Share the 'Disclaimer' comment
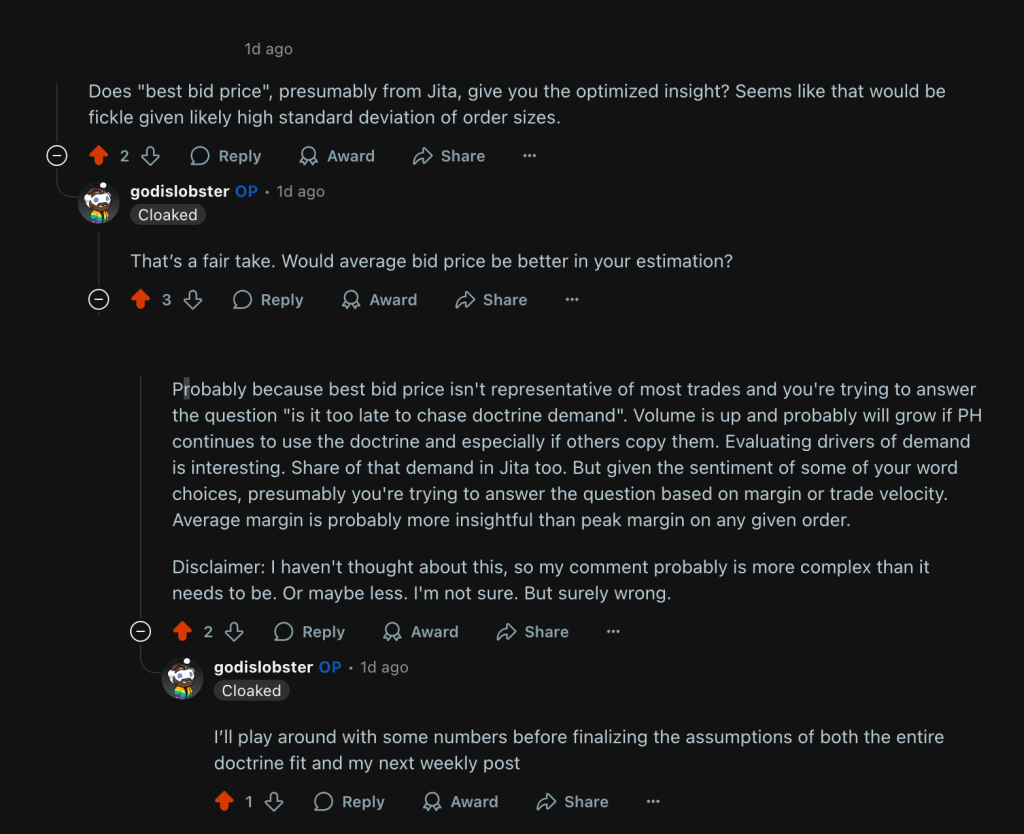The image size is (1024, 834). click(533, 632)
